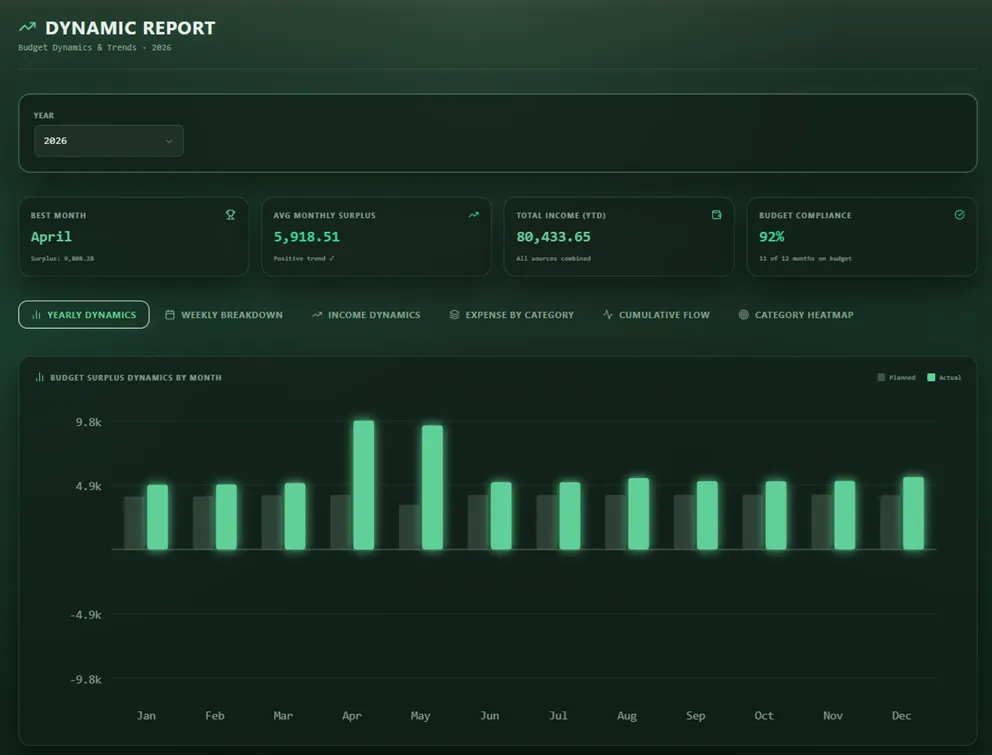Click the trend icon on Avg Monthly Surplus card

[473, 215]
